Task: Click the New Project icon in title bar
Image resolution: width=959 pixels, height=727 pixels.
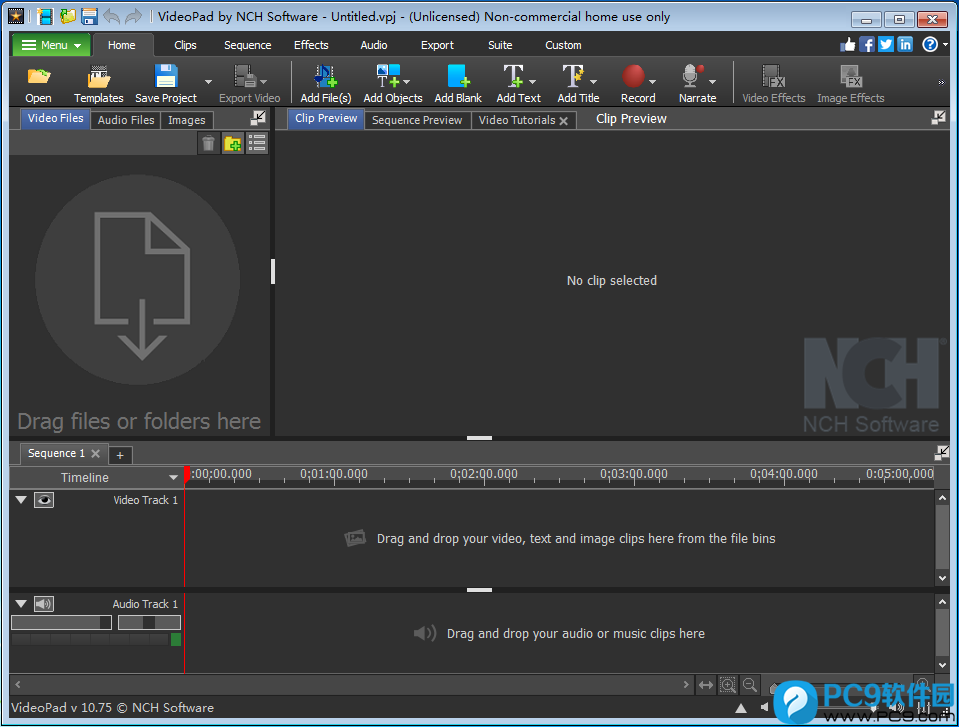Action: (x=45, y=17)
